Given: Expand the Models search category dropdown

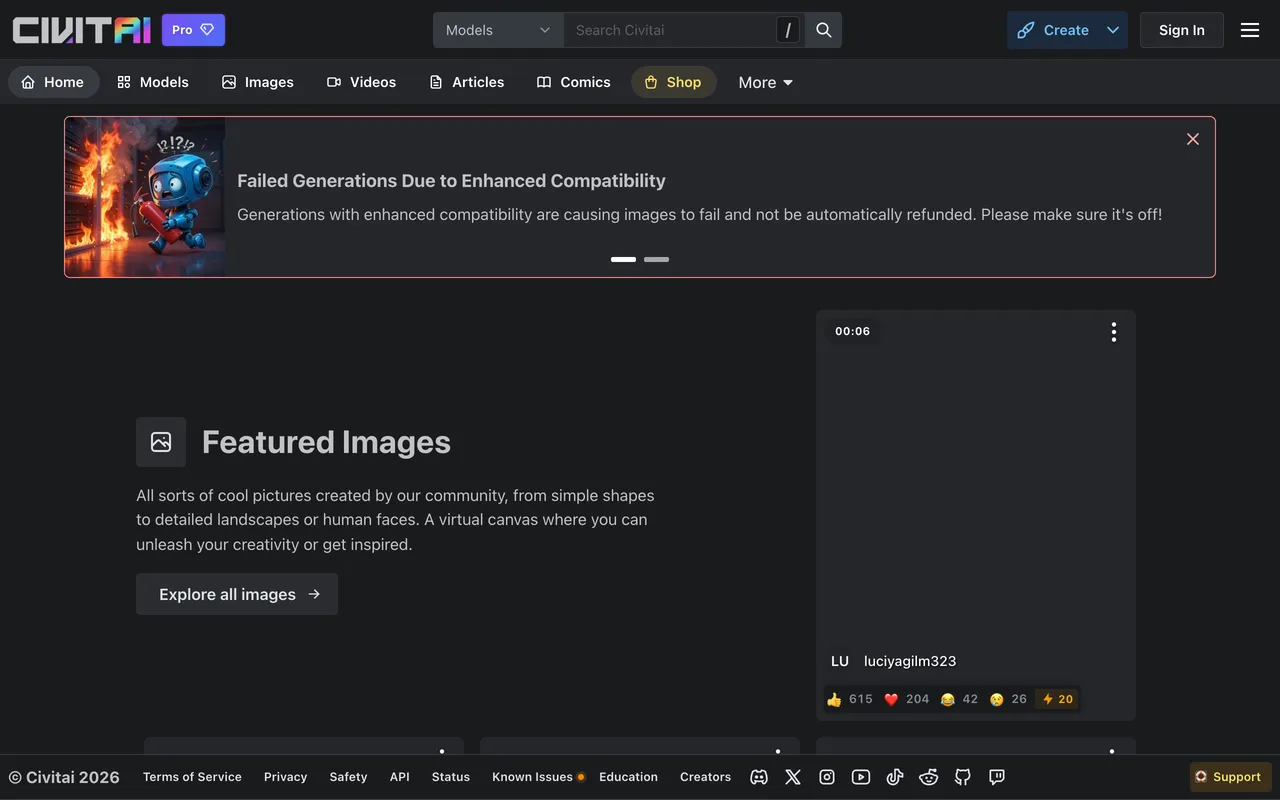Looking at the screenshot, I should 498,30.
